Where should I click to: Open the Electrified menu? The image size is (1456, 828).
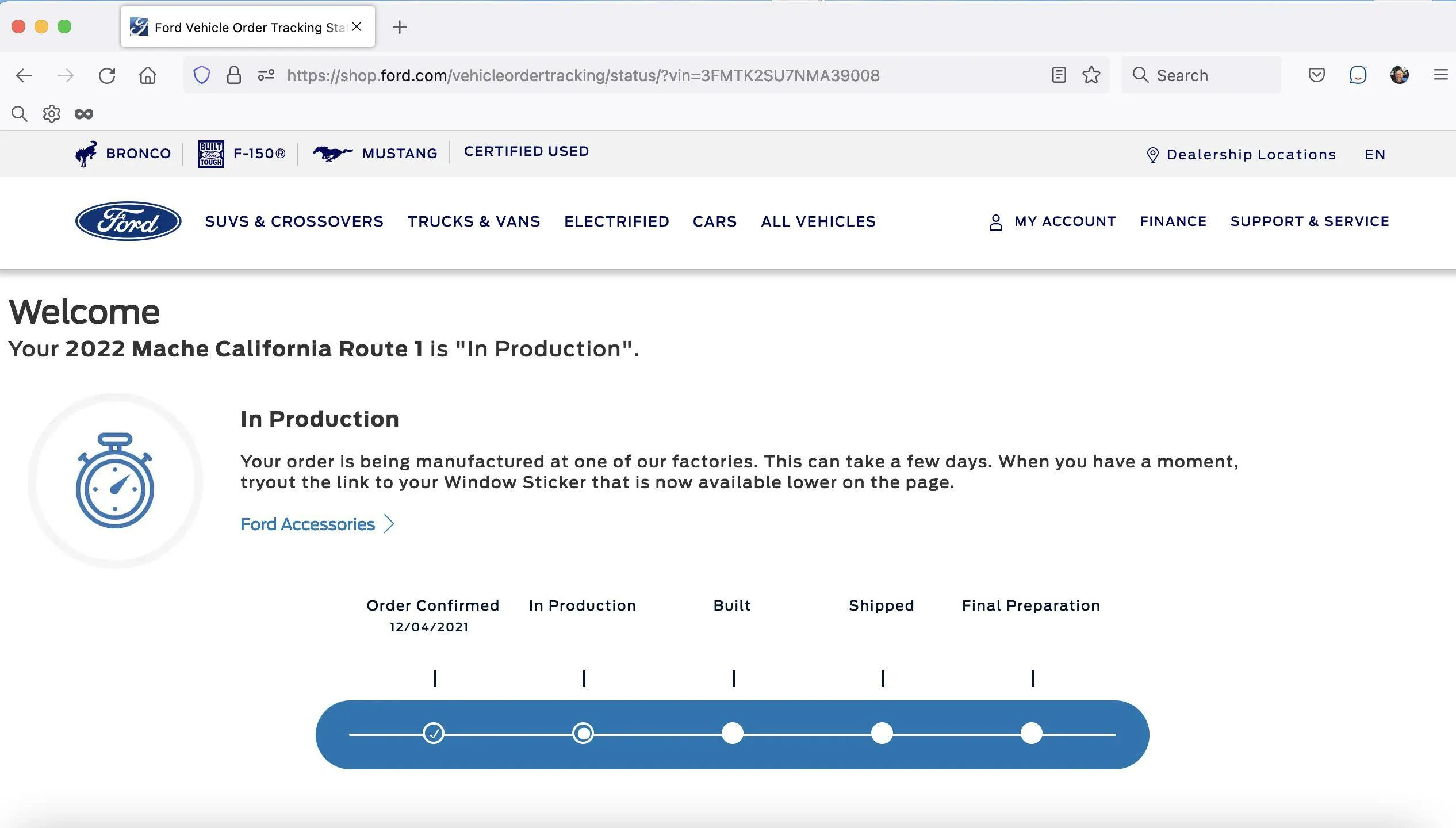[616, 221]
